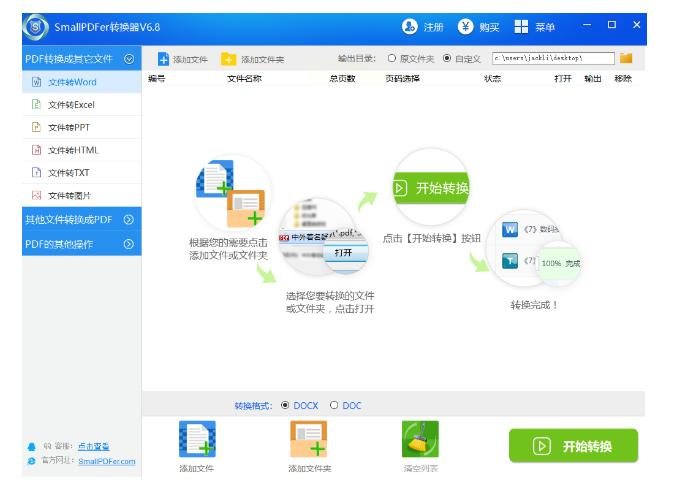Click the large bottom 添加文件 document icon
Image resolution: width=695 pixels, height=489 pixels.
197,439
